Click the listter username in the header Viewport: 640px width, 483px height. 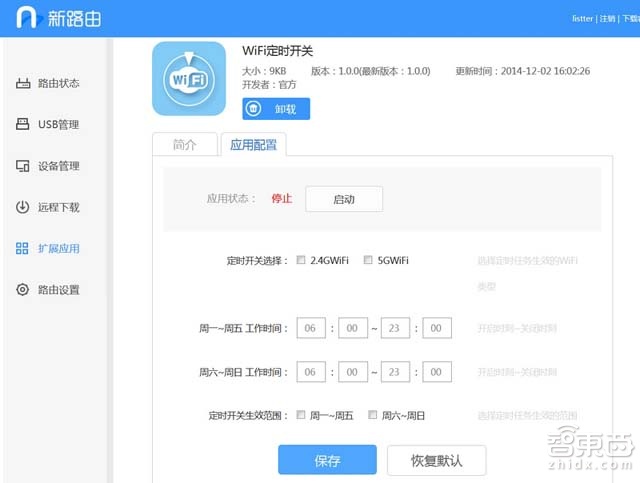582,18
